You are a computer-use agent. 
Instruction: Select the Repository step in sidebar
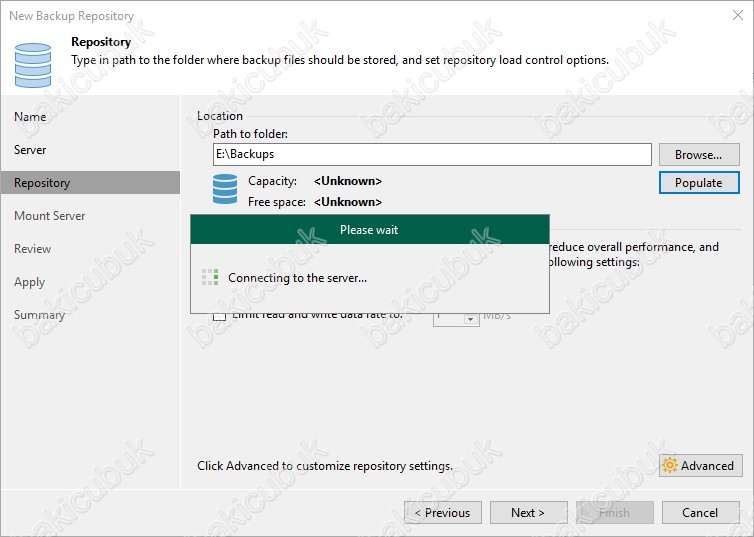(42, 183)
